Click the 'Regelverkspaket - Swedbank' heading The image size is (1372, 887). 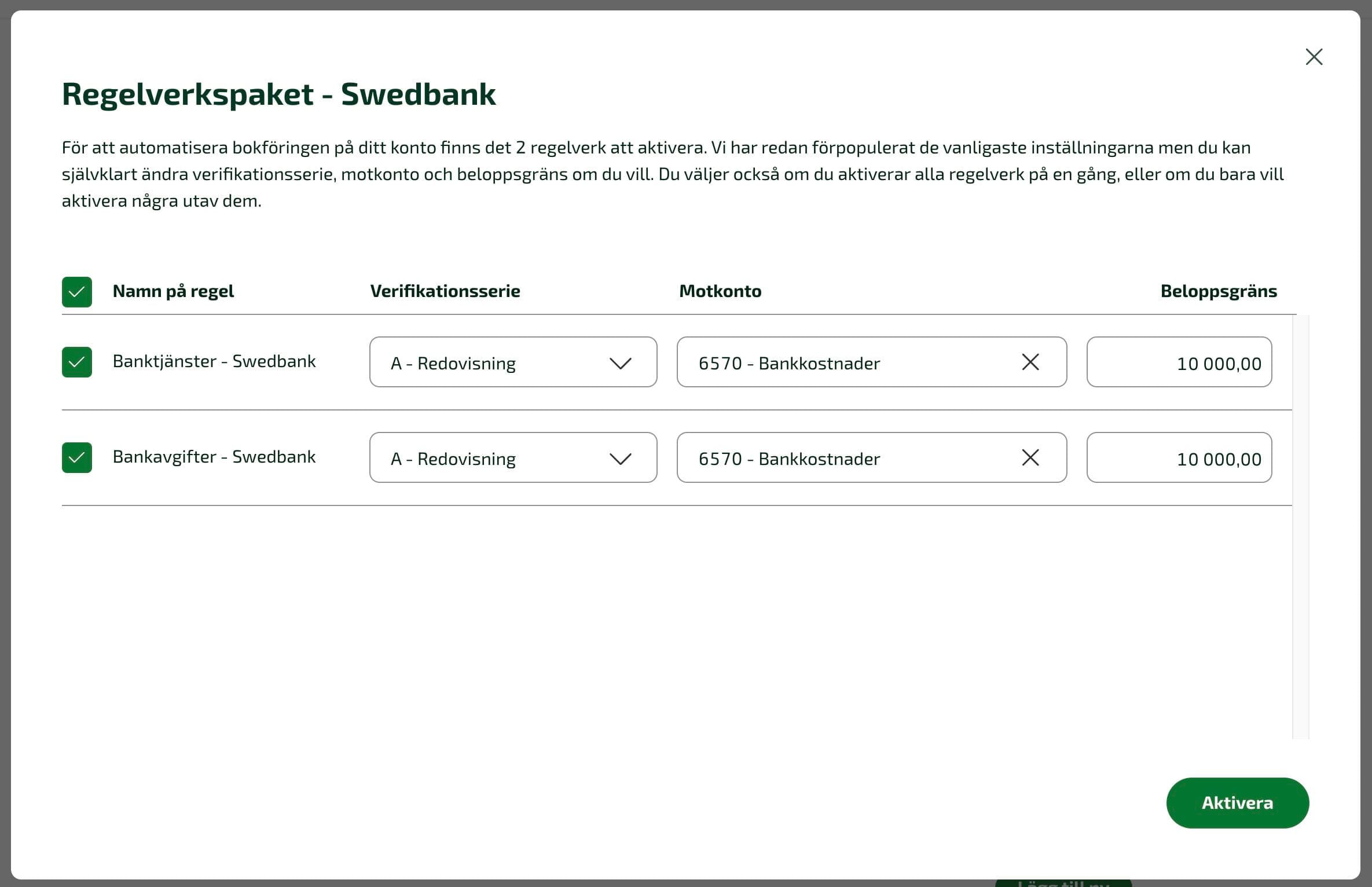[x=278, y=94]
